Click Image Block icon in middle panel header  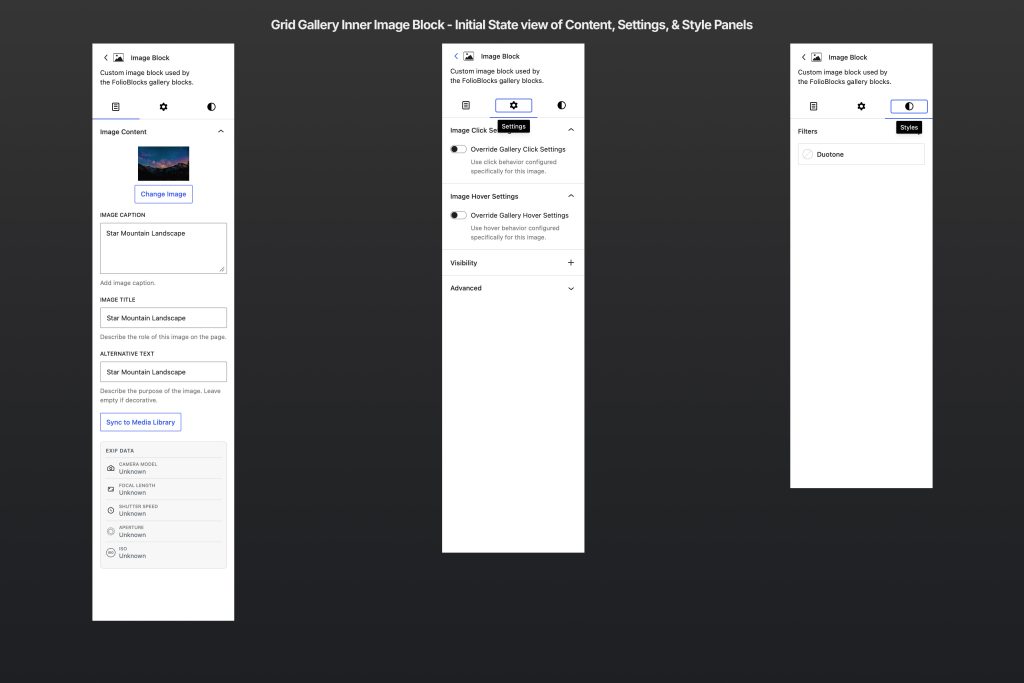tap(468, 56)
